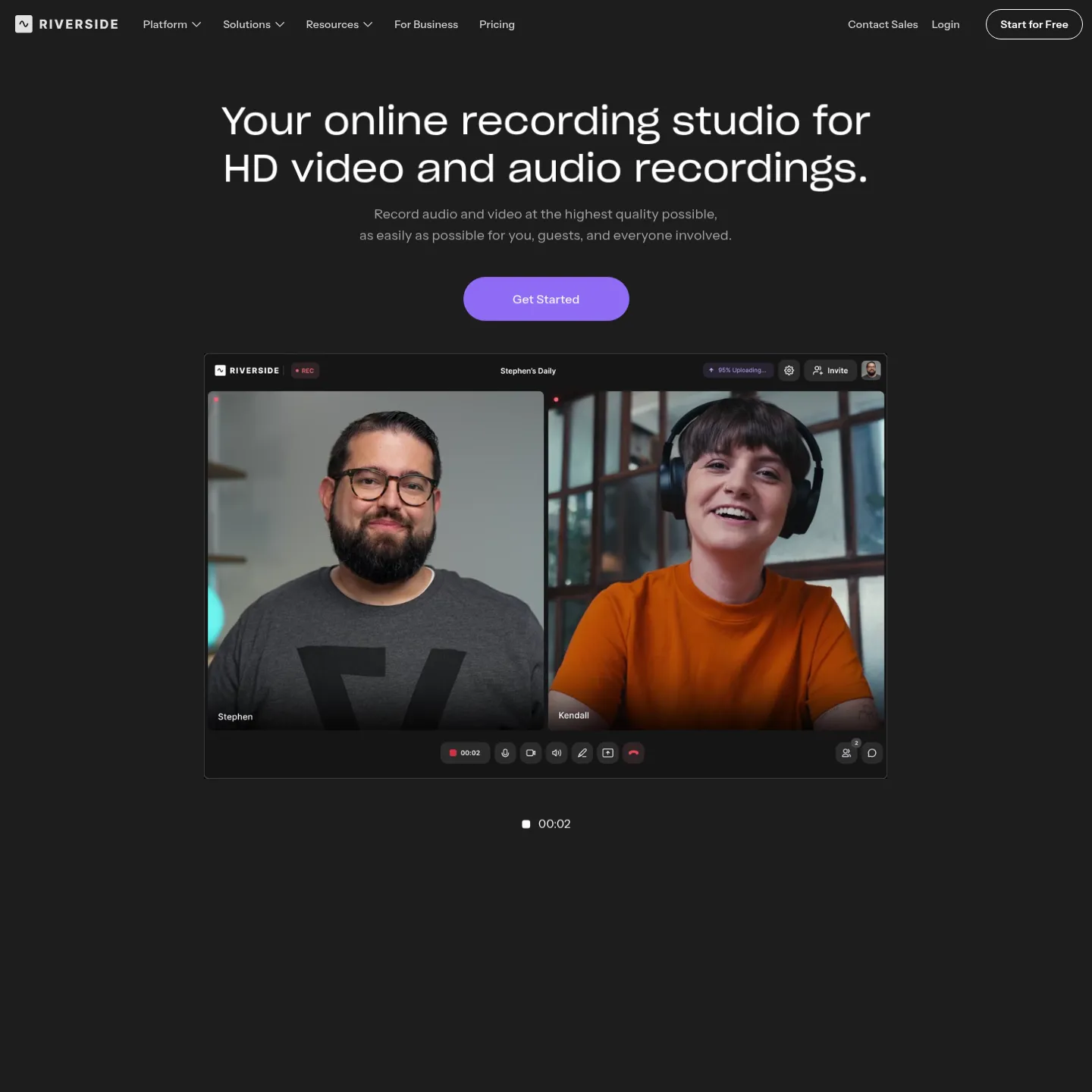Open the Platform dropdown menu
Image resolution: width=1092 pixels, height=1092 pixels.
coord(172,24)
